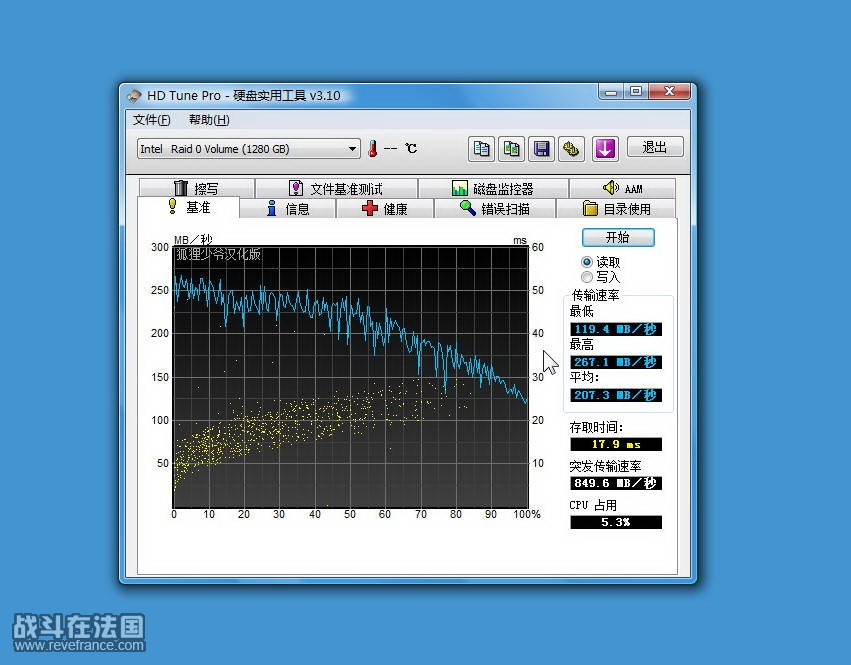The height and width of the screenshot is (665, 851).
Task: Click the burst rate value 849.6 MB/秒
Action: point(616,483)
